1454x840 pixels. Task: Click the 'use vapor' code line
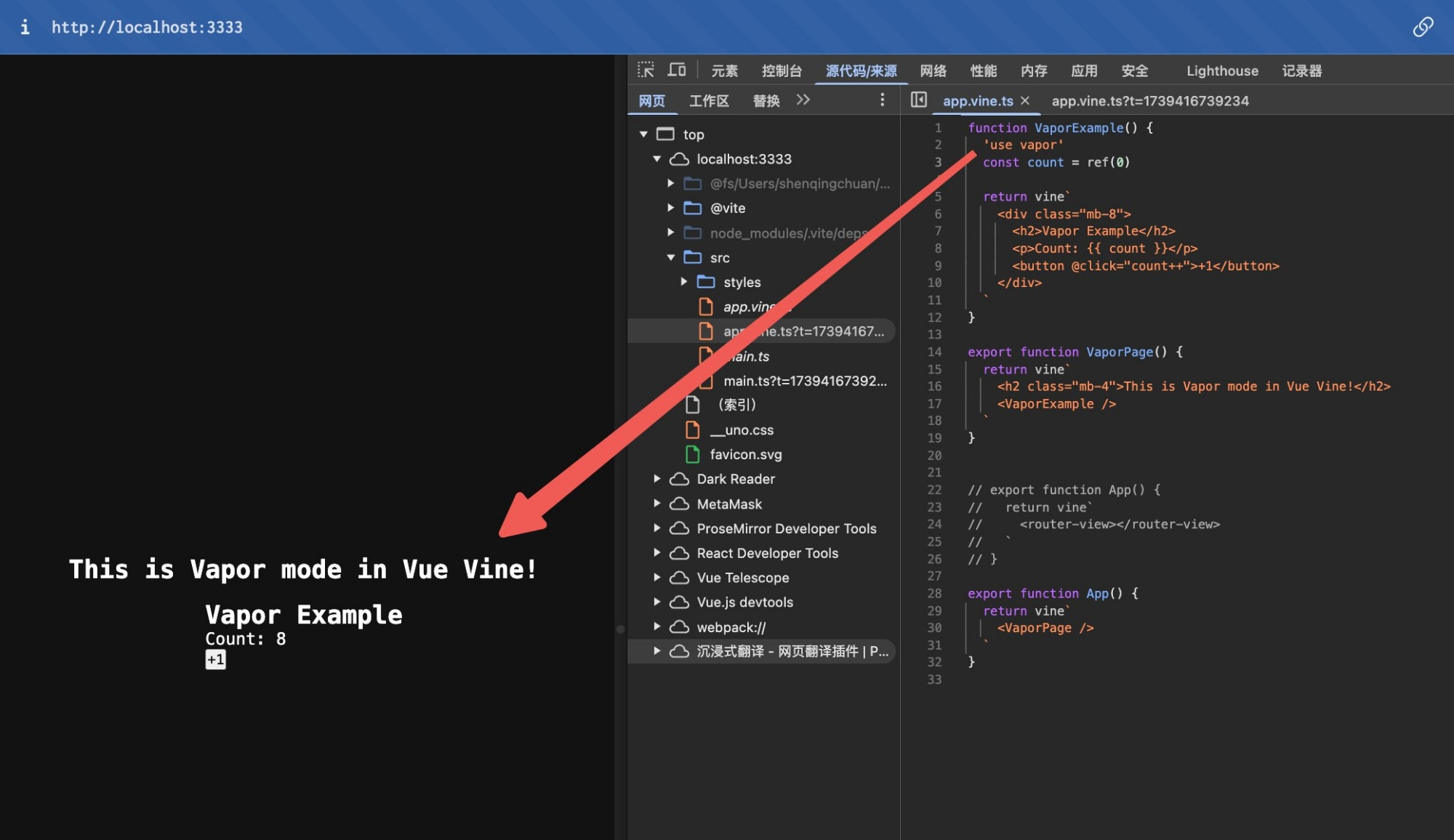(x=1023, y=145)
